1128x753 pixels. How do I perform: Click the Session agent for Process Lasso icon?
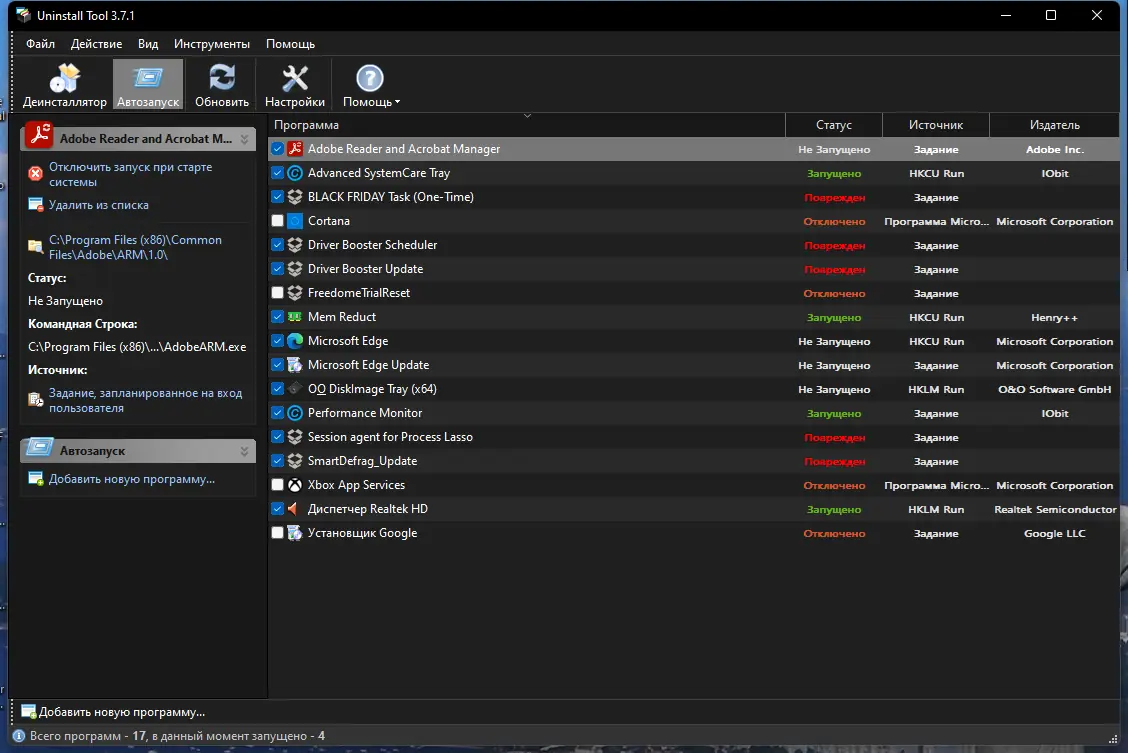click(x=295, y=437)
